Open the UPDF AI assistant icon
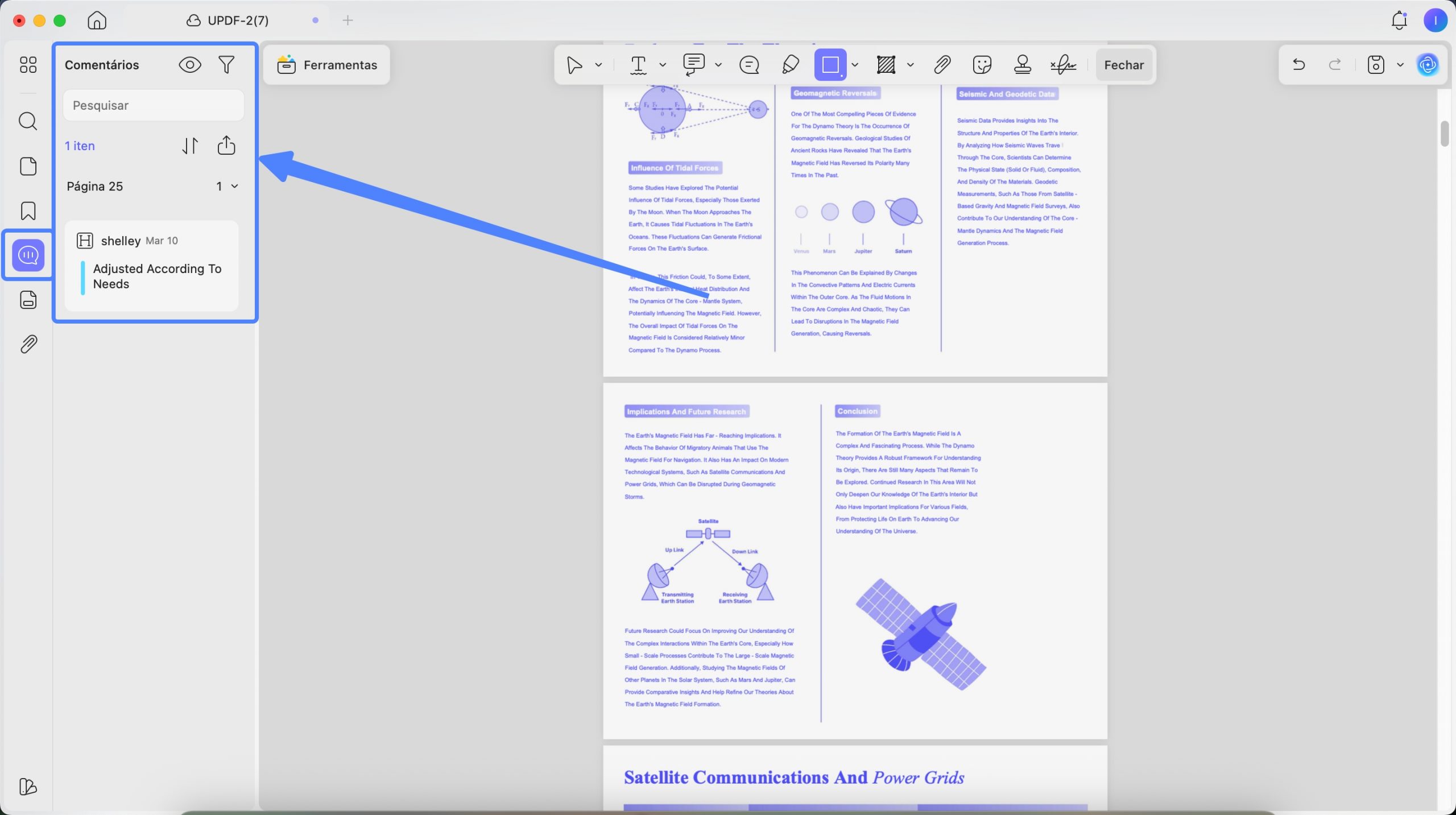The height and width of the screenshot is (815, 1456). (x=1428, y=65)
